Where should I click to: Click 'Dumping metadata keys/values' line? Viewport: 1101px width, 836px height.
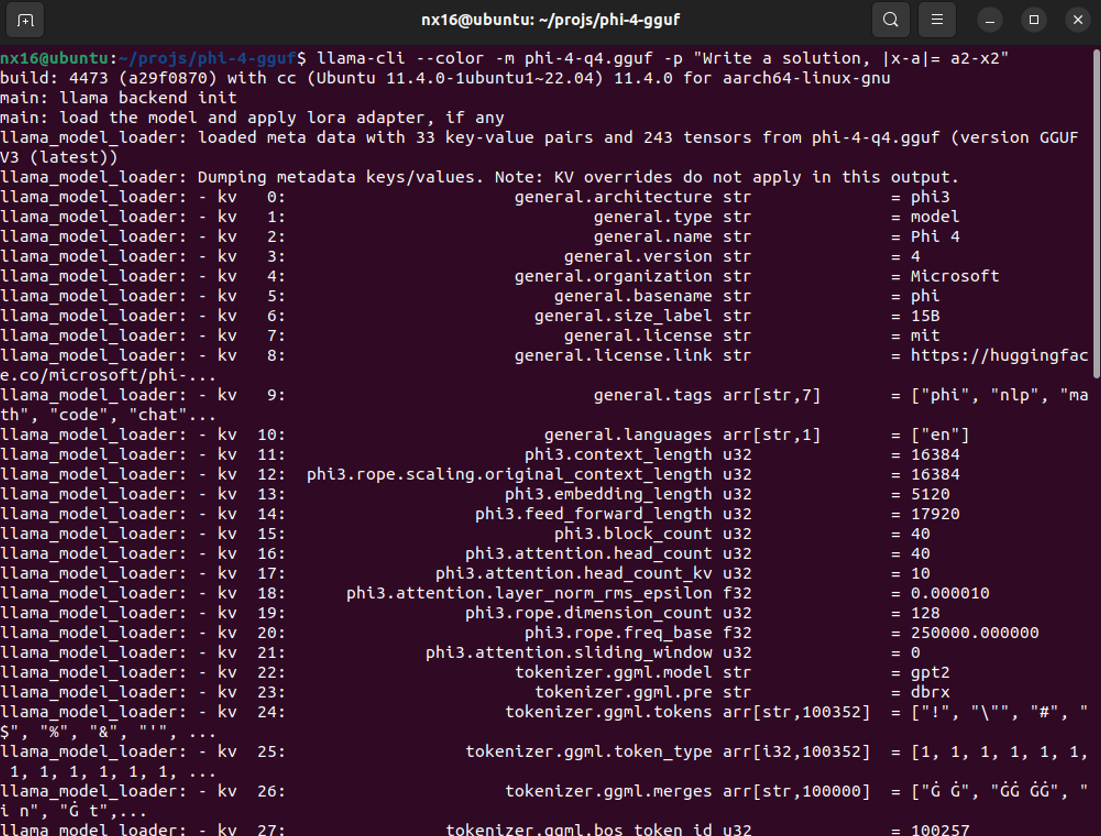(480, 177)
